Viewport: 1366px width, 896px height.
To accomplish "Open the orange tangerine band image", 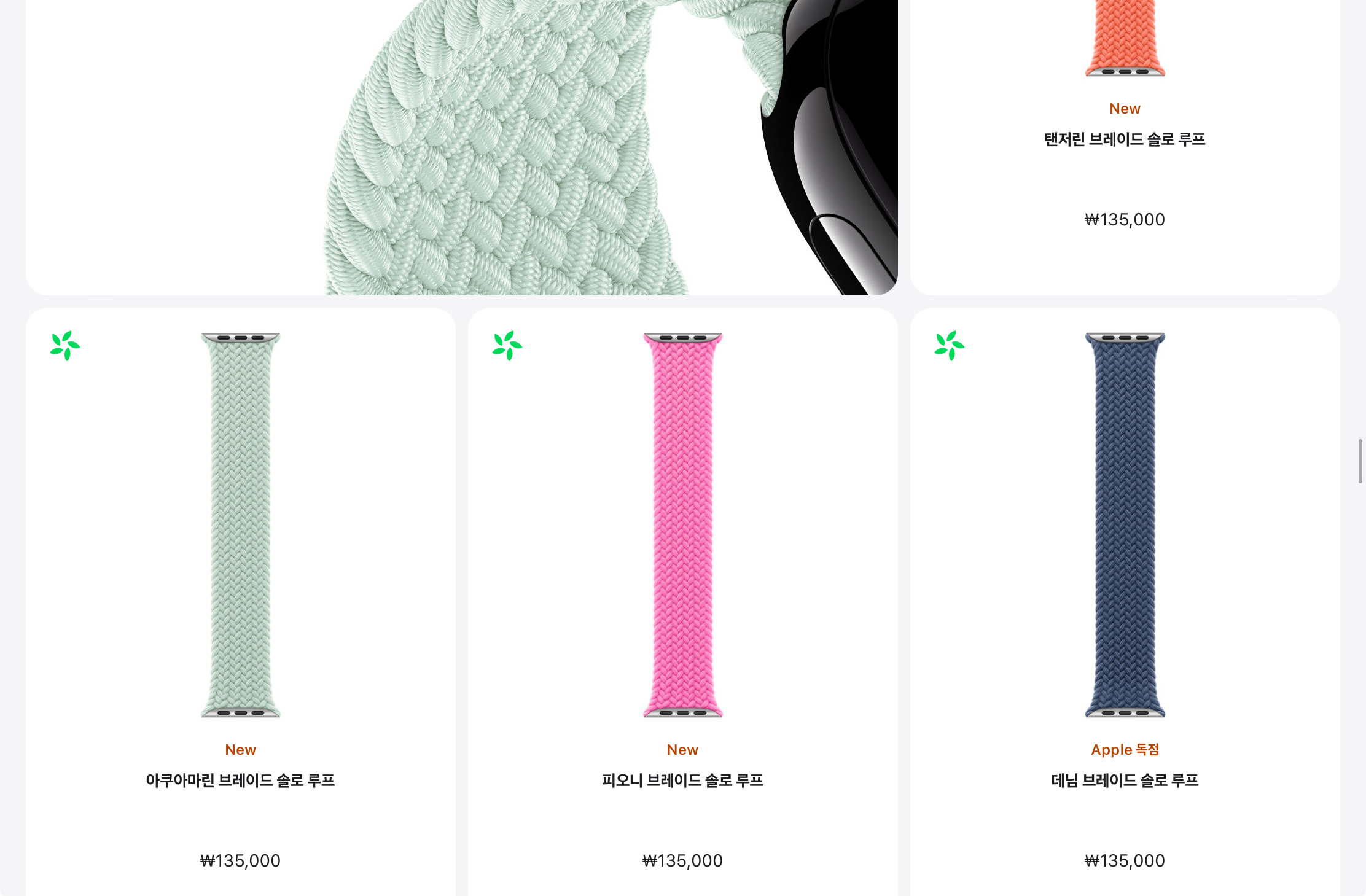I will tap(1125, 38).
